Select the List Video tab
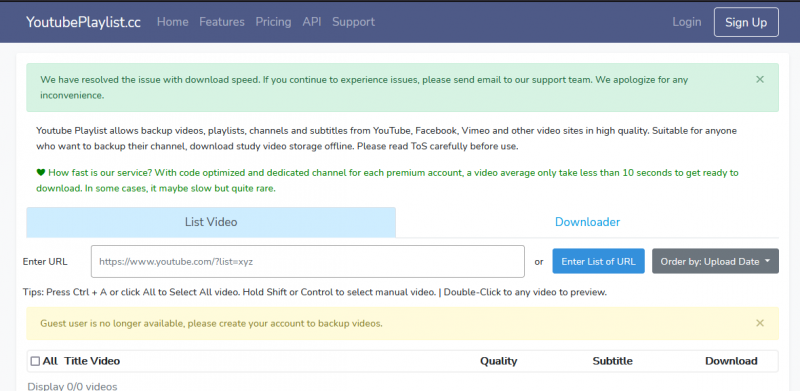 click(211, 222)
